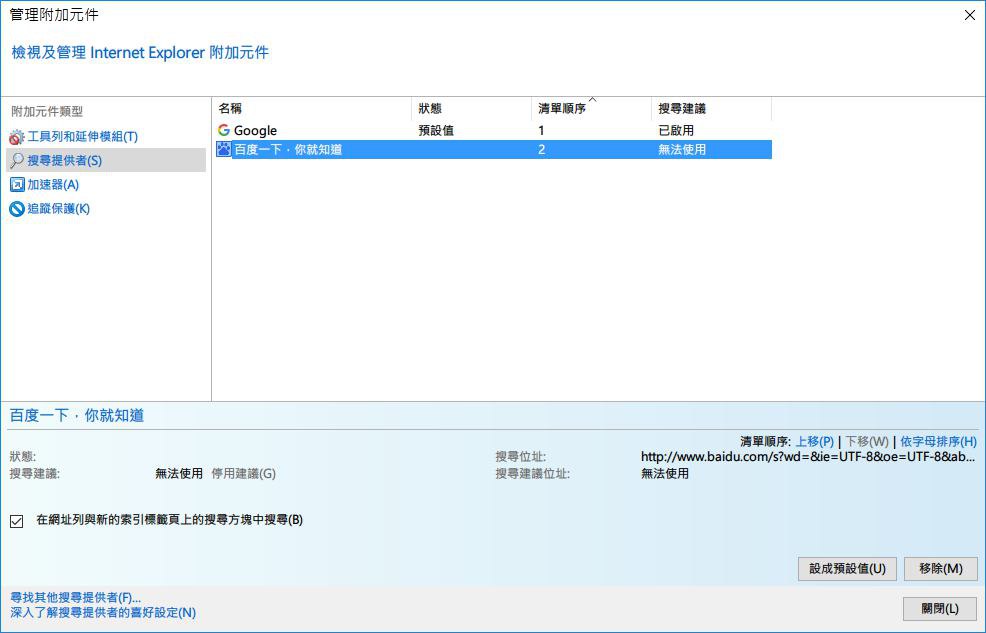This screenshot has height=633, width=986.
Task: Click the Tracking Protection blocked icon
Action: pyautogui.click(x=17, y=209)
